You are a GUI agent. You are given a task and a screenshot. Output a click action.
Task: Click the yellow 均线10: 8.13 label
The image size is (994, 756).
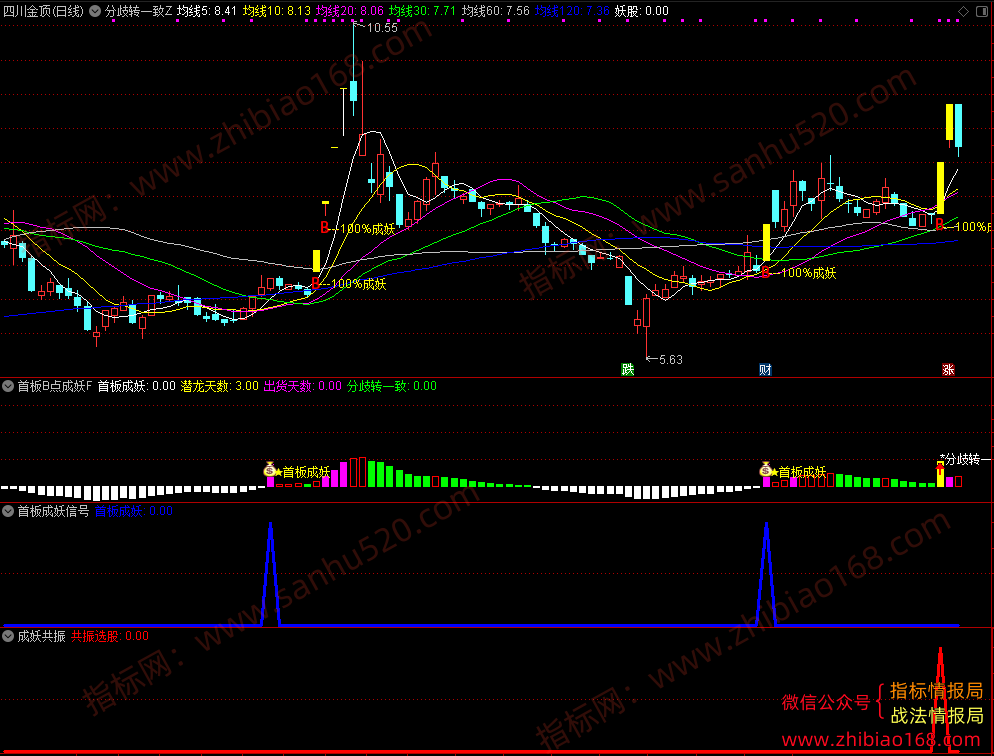277,11
